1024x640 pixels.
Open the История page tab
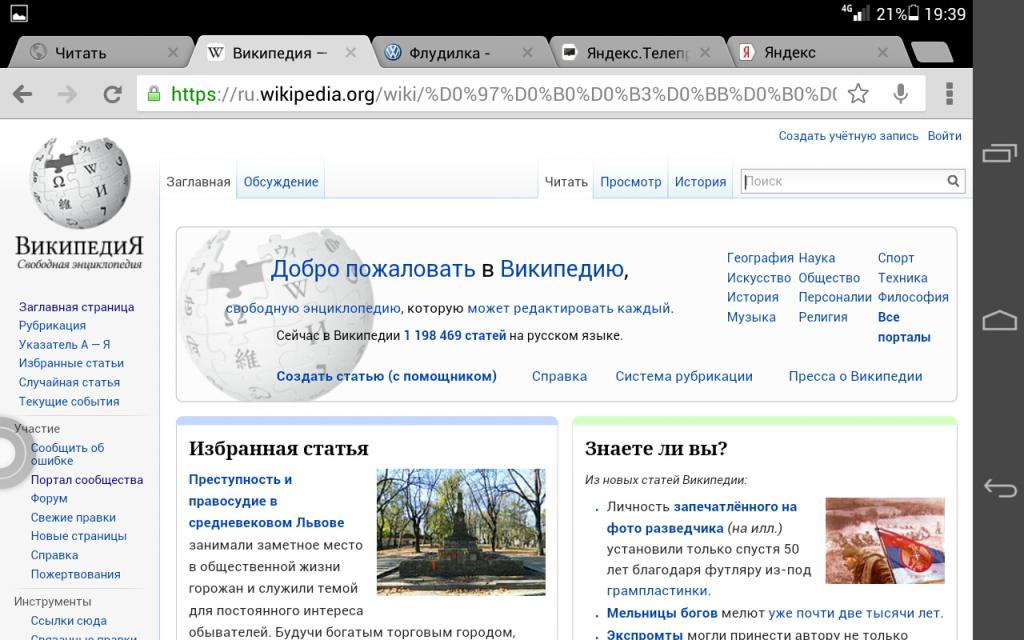pyautogui.click(x=700, y=182)
